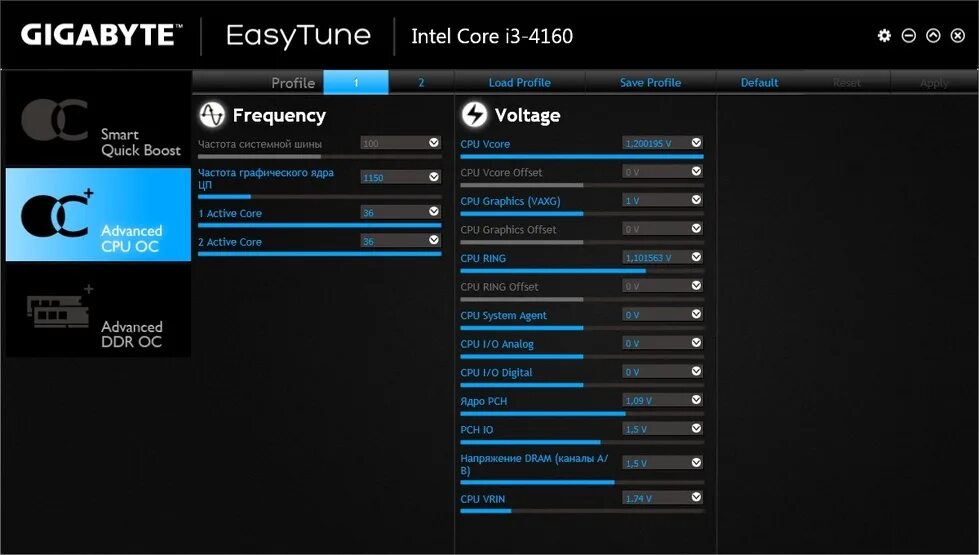Click the 2 Active Core slider bar
Image resolution: width=979 pixels, height=555 pixels.
(x=320, y=254)
